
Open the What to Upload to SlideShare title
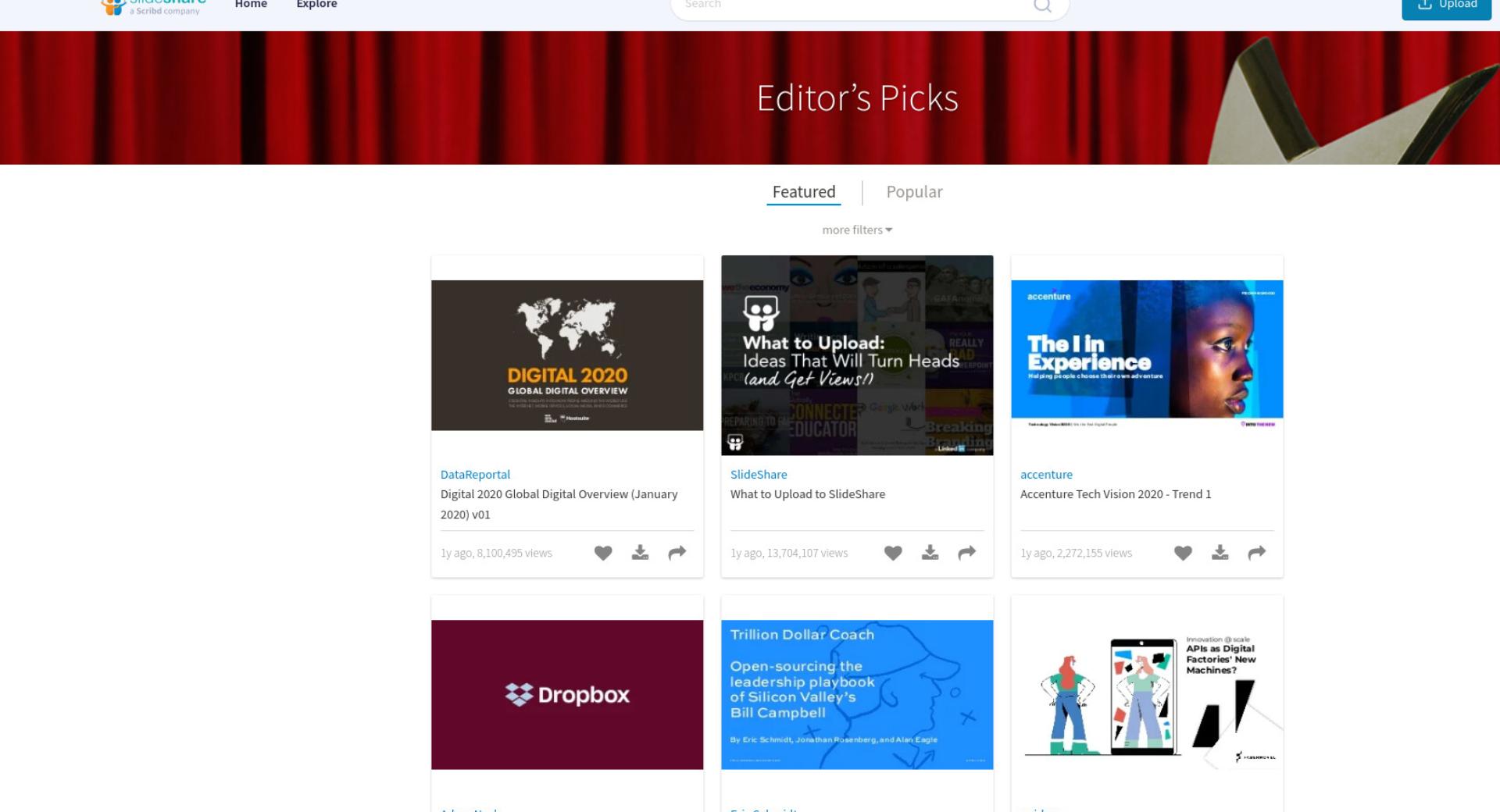tap(808, 494)
